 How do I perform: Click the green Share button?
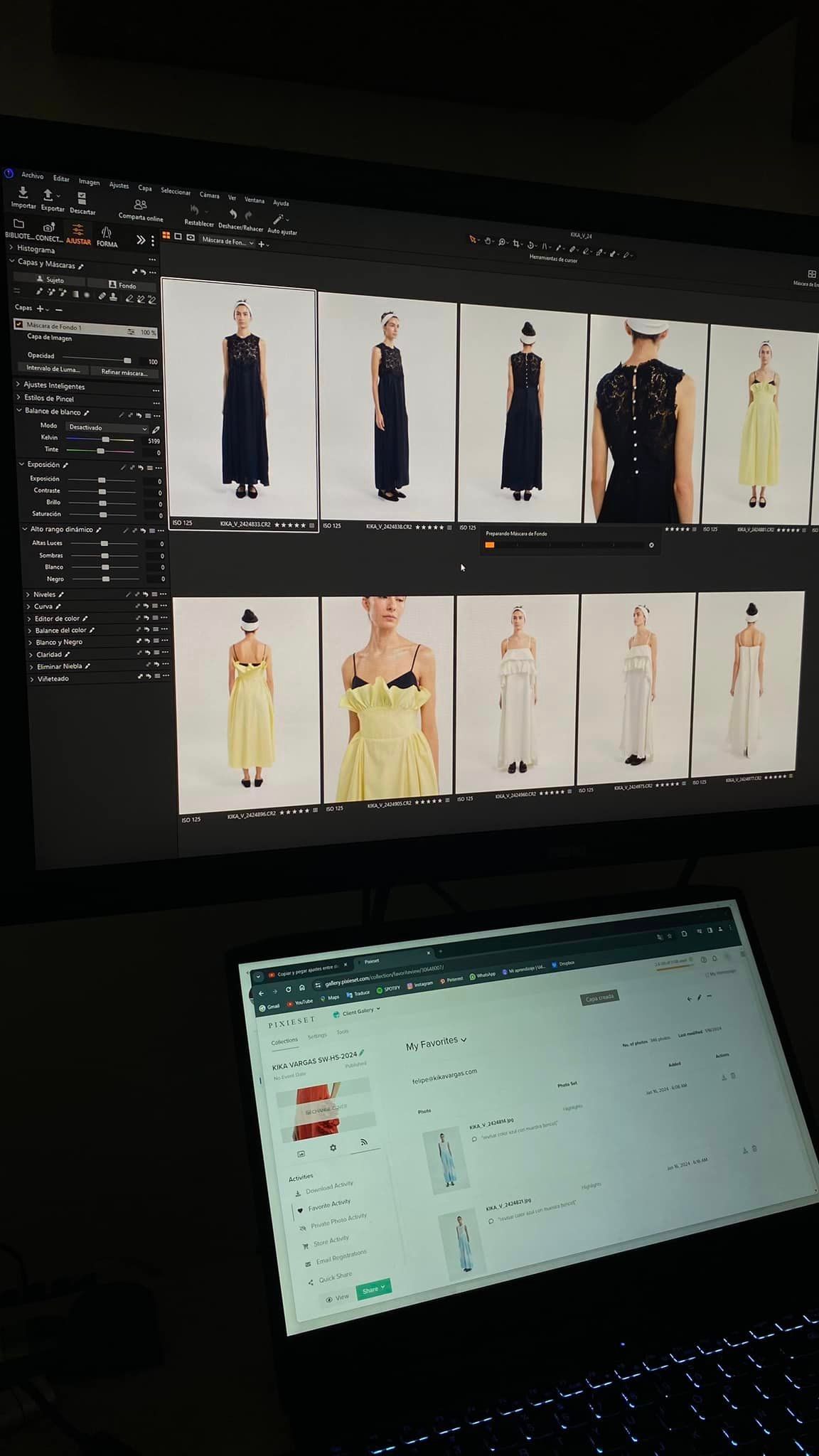pos(373,1290)
